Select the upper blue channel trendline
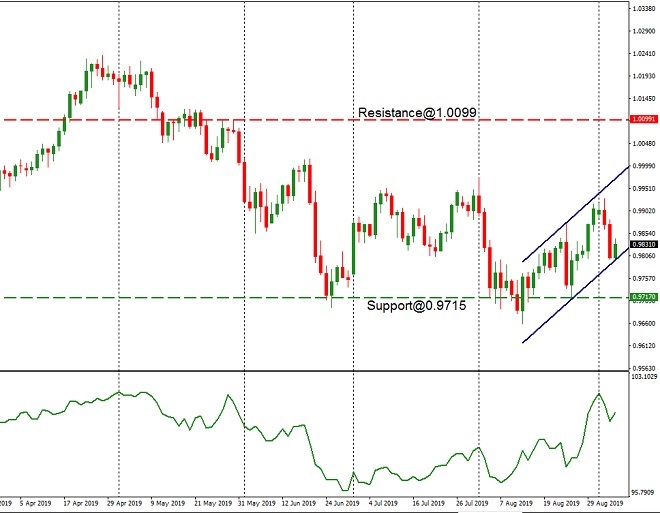Viewport: 660px width, 513px height. tap(576, 214)
